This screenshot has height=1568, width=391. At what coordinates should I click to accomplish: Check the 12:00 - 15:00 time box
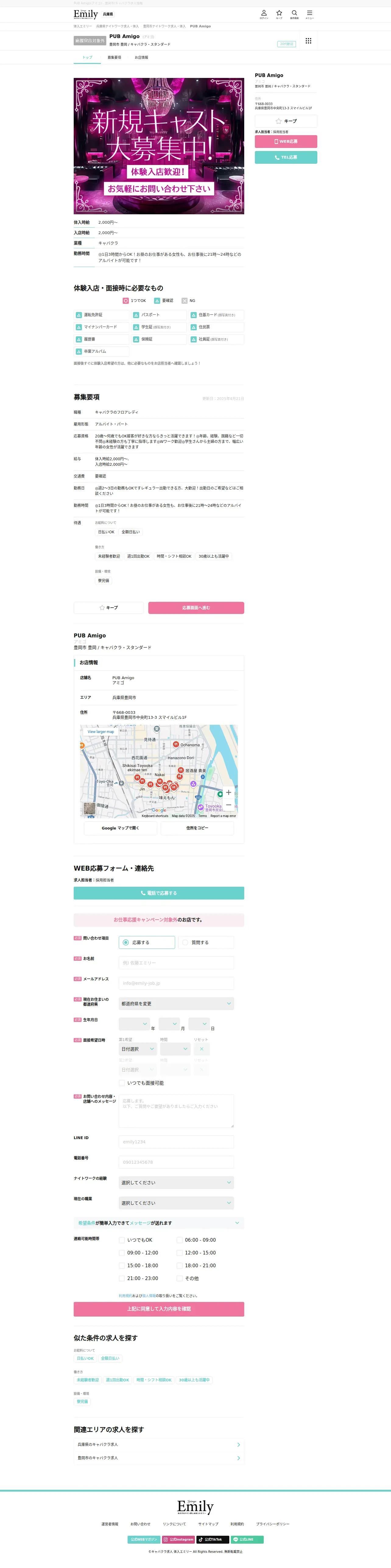pos(180,1253)
